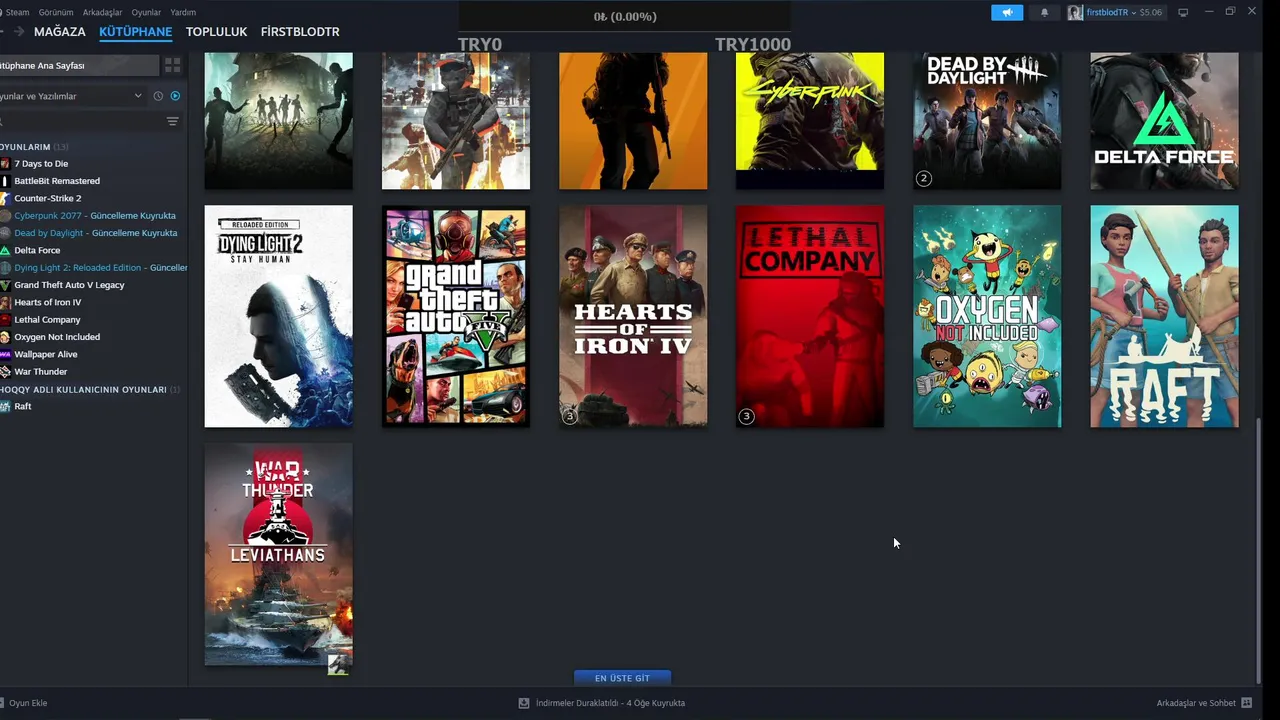Viewport: 1280px width, 720px height.
Task: Toggle the ready-to-play filter icon
Action: (175, 96)
